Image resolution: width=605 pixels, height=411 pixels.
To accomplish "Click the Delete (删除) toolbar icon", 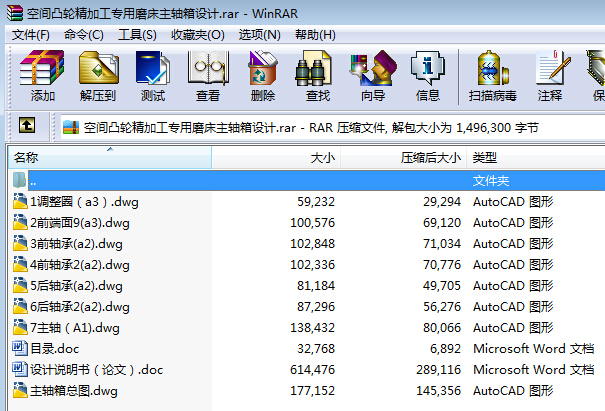I will pos(263,76).
